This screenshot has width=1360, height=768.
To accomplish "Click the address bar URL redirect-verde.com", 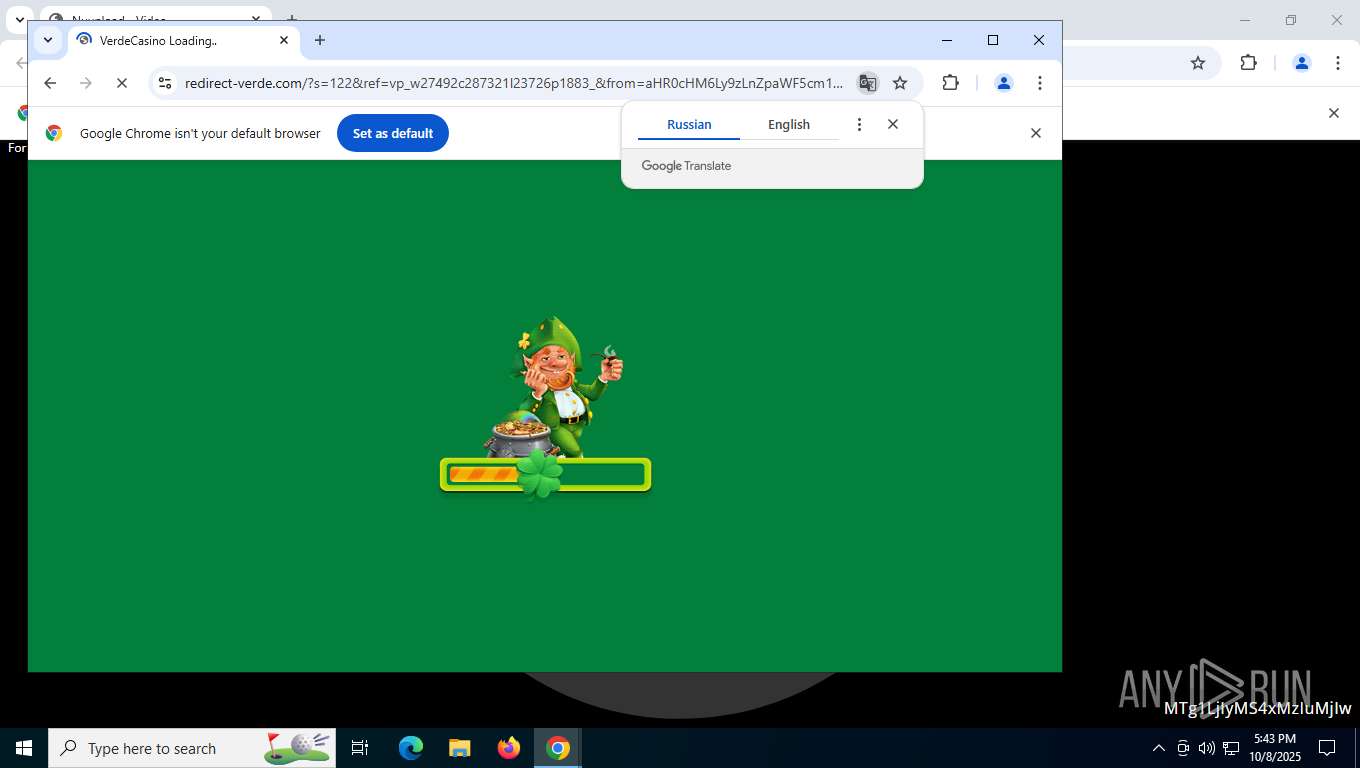I will (x=514, y=83).
